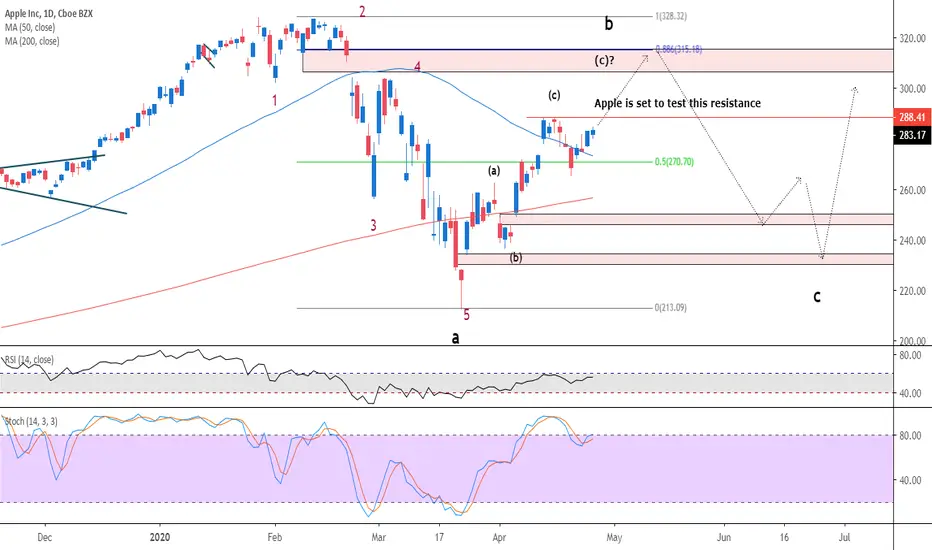Click the May label on the time axis
The height and width of the screenshot is (550, 932).
pos(614,538)
